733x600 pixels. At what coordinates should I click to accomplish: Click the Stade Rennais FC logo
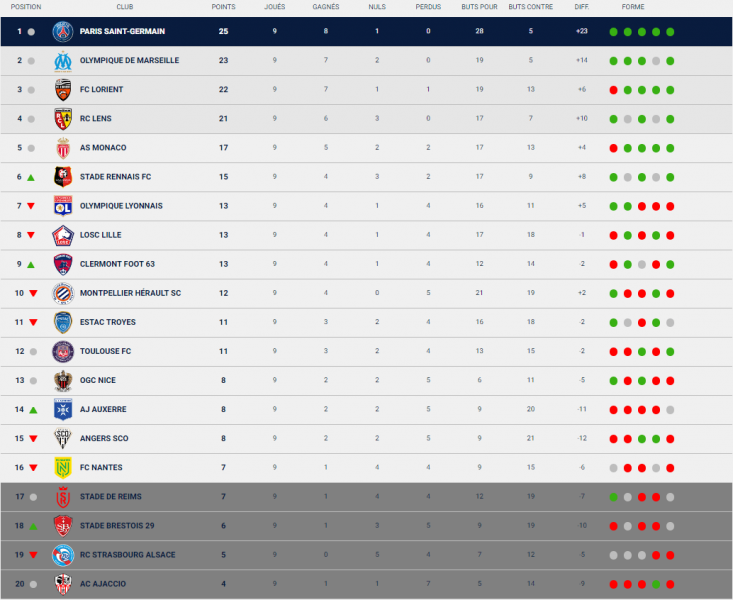(x=64, y=177)
